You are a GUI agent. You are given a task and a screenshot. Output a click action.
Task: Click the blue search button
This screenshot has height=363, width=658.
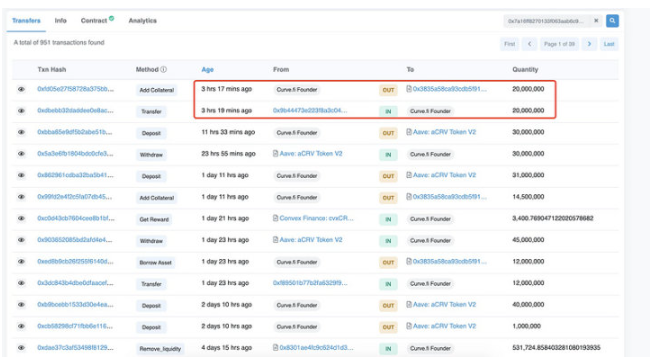coord(612,21)
